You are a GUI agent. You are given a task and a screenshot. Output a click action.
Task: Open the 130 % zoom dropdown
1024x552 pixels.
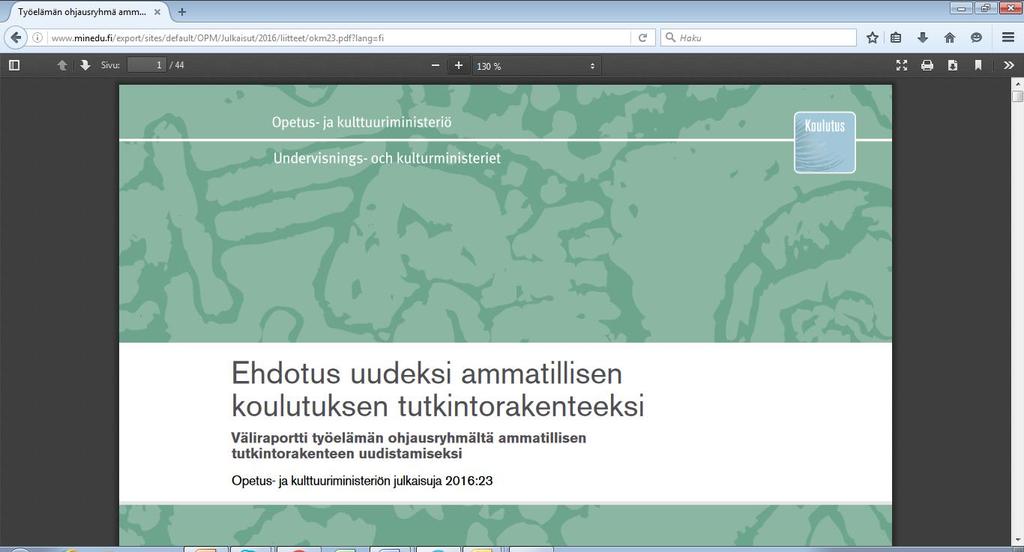(x=536, y=66)
